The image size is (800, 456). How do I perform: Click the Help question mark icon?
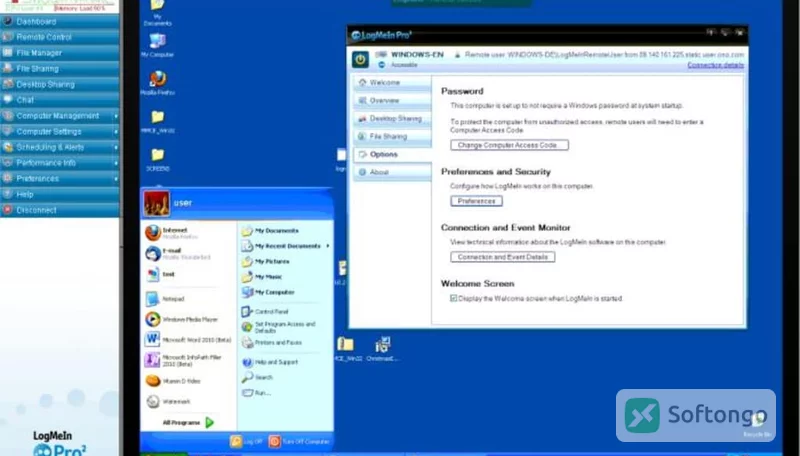[7, 194]
